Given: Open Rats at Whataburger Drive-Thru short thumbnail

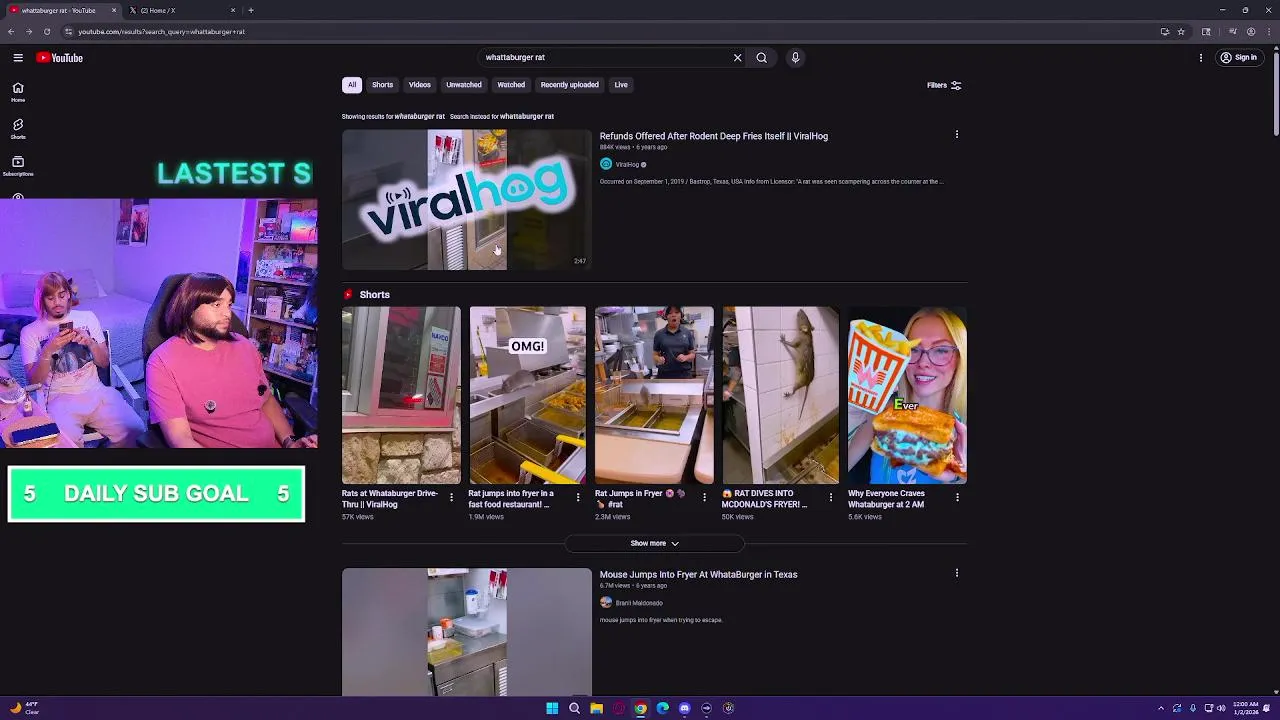Looking at the screenshot, I should pos(401,395).
